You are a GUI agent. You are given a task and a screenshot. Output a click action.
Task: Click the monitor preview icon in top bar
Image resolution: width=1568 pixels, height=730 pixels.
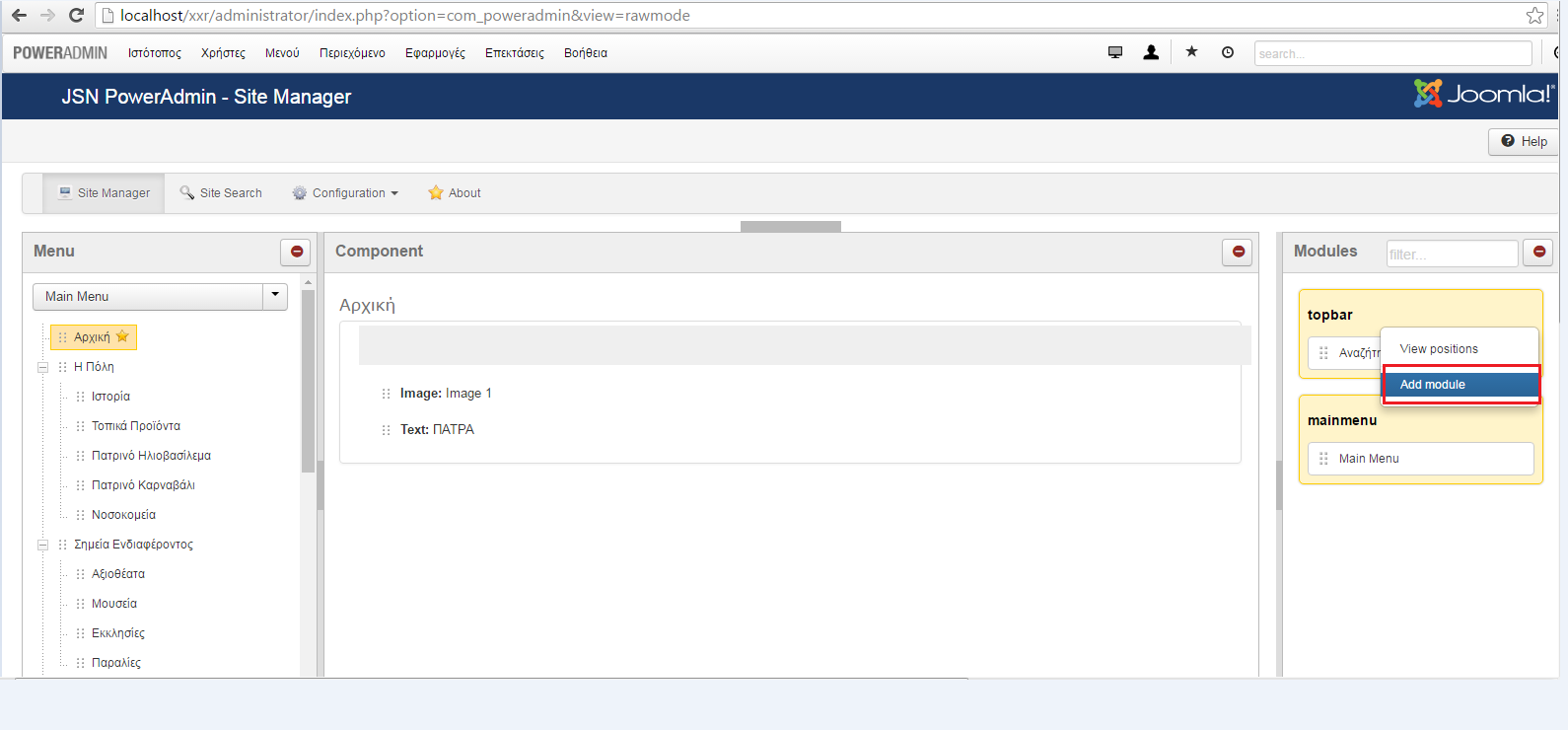(1115, 52)
